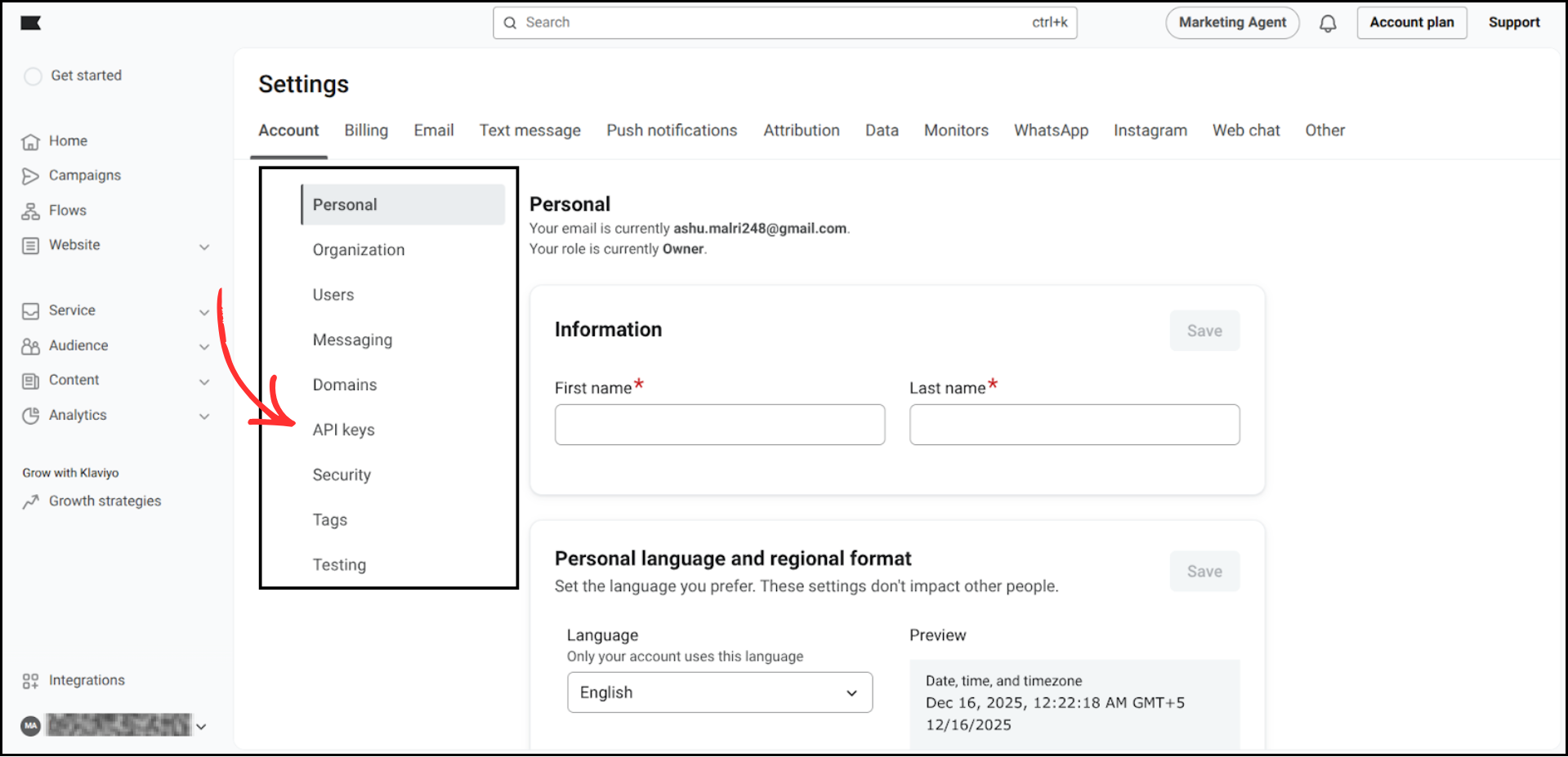Screen dimensions: 1568x757
Task: Click the Integrations icon at bottom left
Action: (x=31, y=679)
